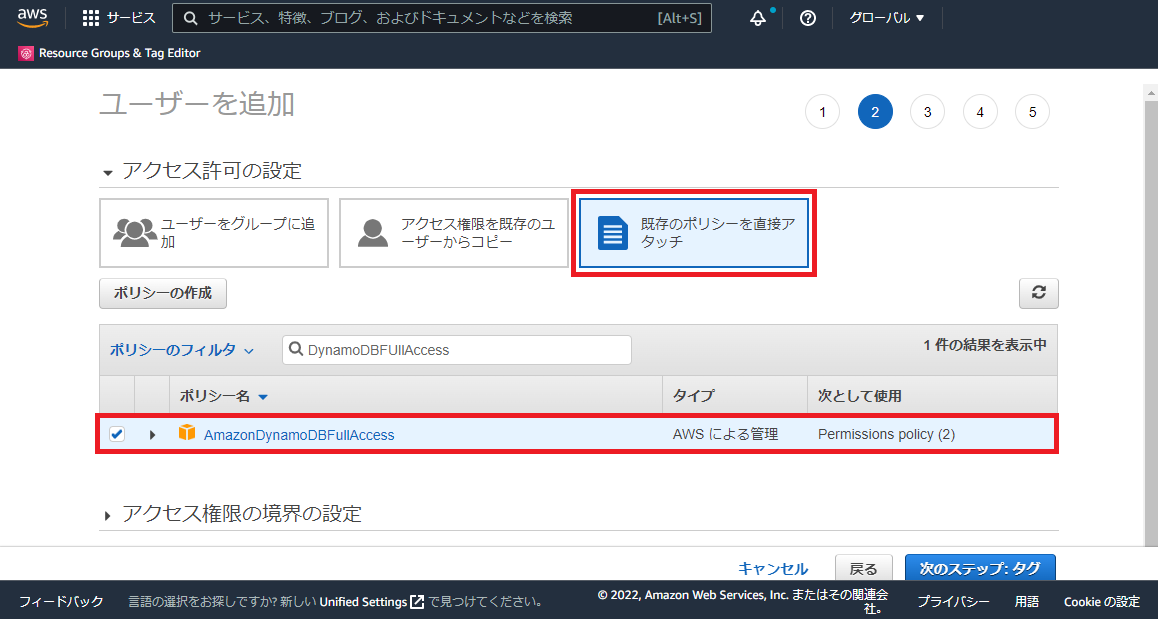
Task: Proceed with Next Step: Tags button
Action: point(979,568)
